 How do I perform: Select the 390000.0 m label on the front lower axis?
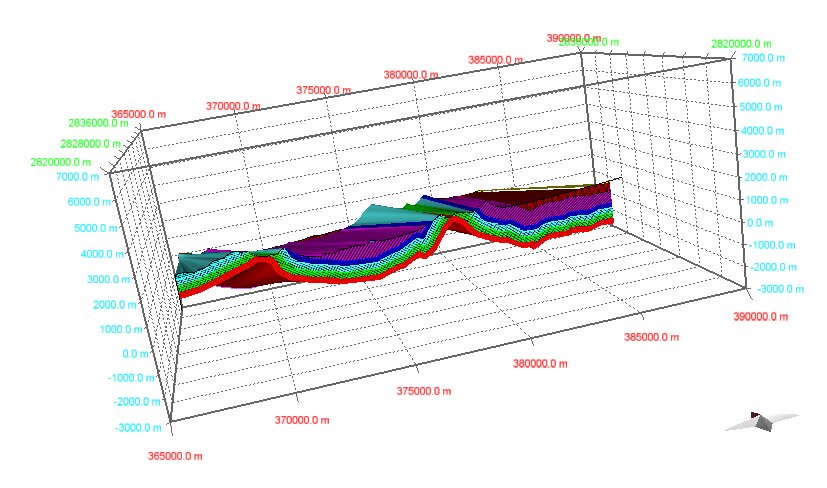[x=761, y=317]
